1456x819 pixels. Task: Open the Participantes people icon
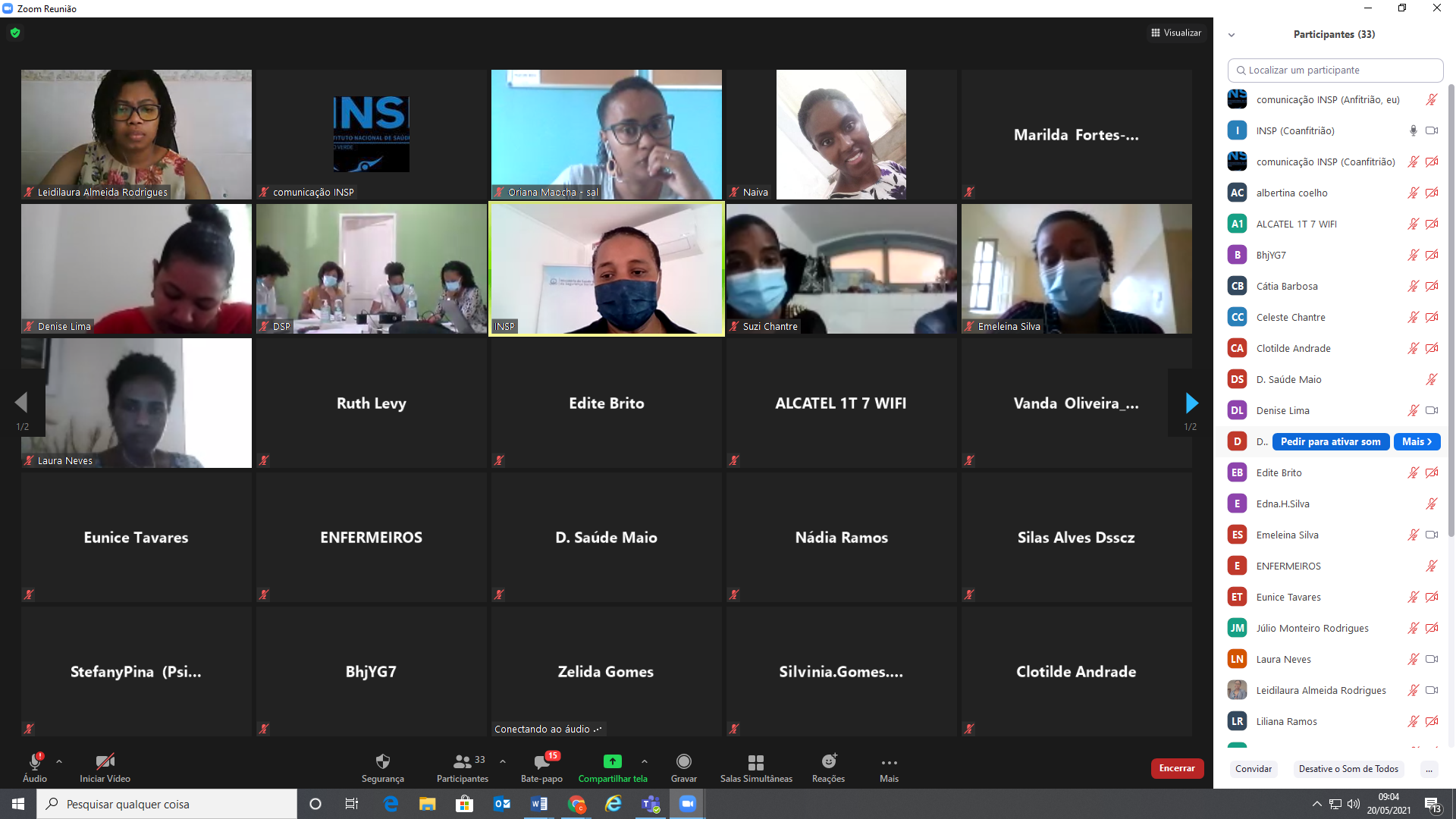coord(462,761)
